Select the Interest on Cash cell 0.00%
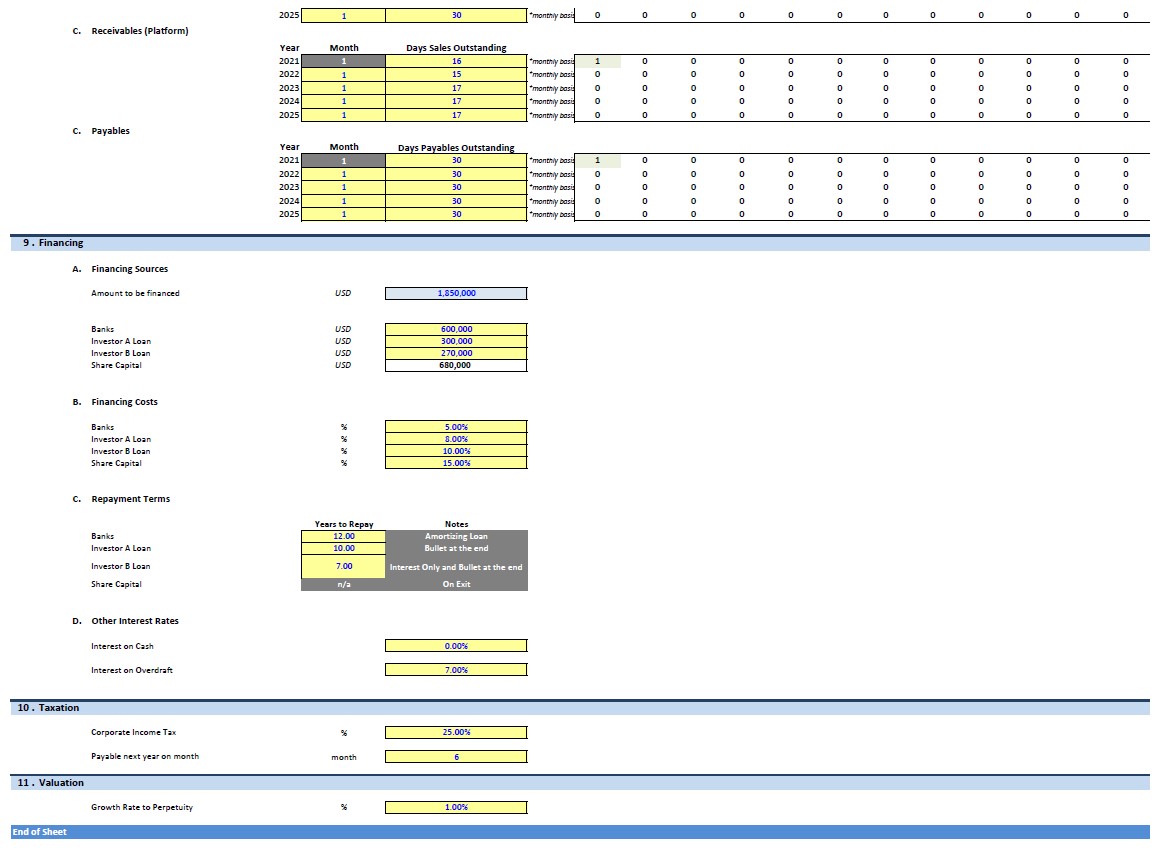 (x=456, y=645)
